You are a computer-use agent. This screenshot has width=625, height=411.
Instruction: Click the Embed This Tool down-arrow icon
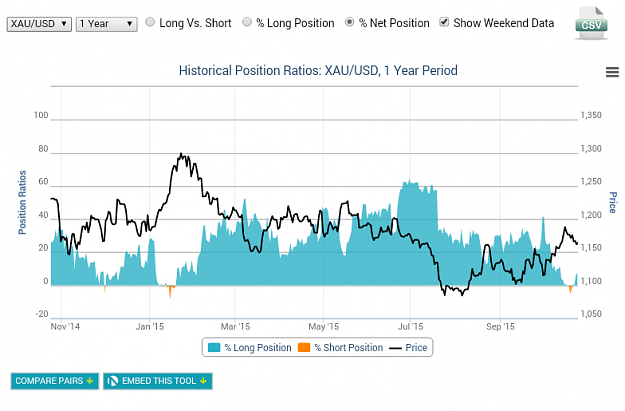point(204,381)
